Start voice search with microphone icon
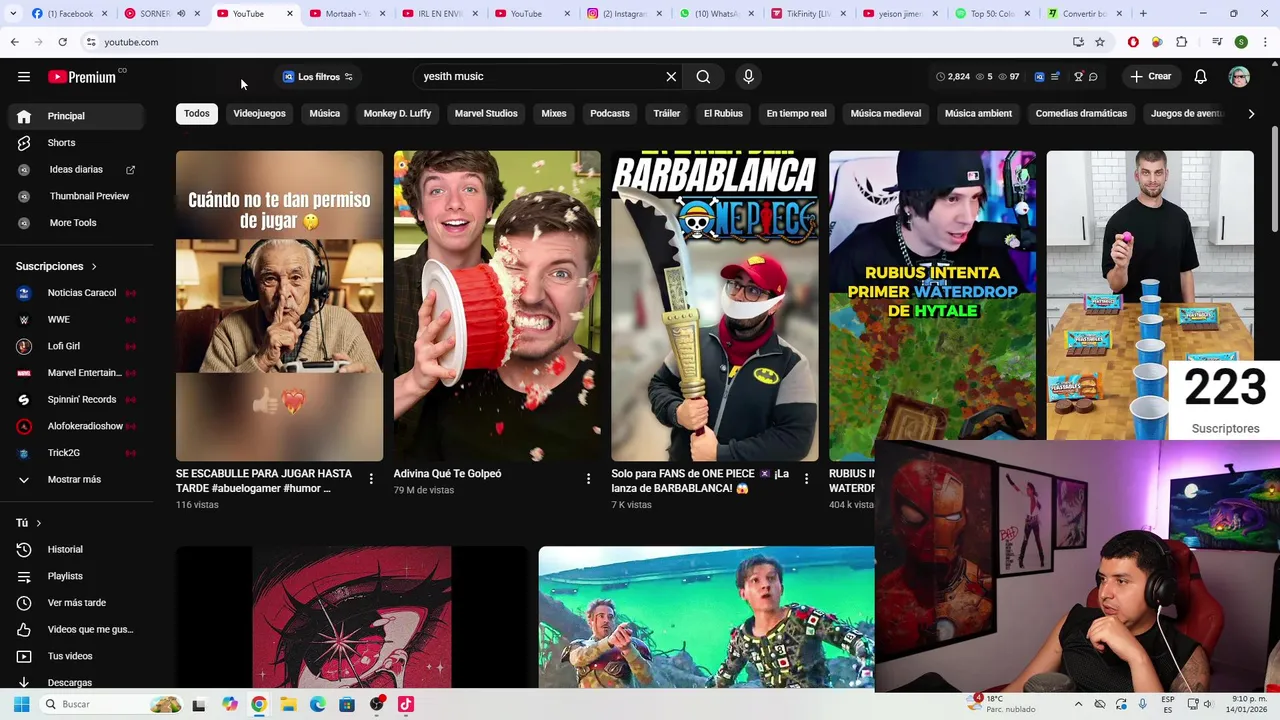The height and width of the screenshot is (720, 1280). 748,77
